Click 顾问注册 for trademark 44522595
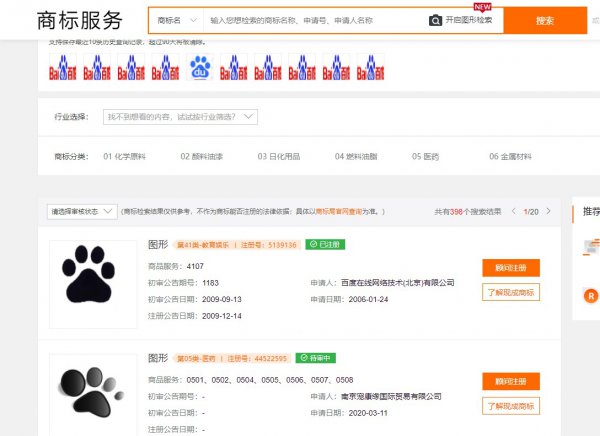 (x=511, y=381)
